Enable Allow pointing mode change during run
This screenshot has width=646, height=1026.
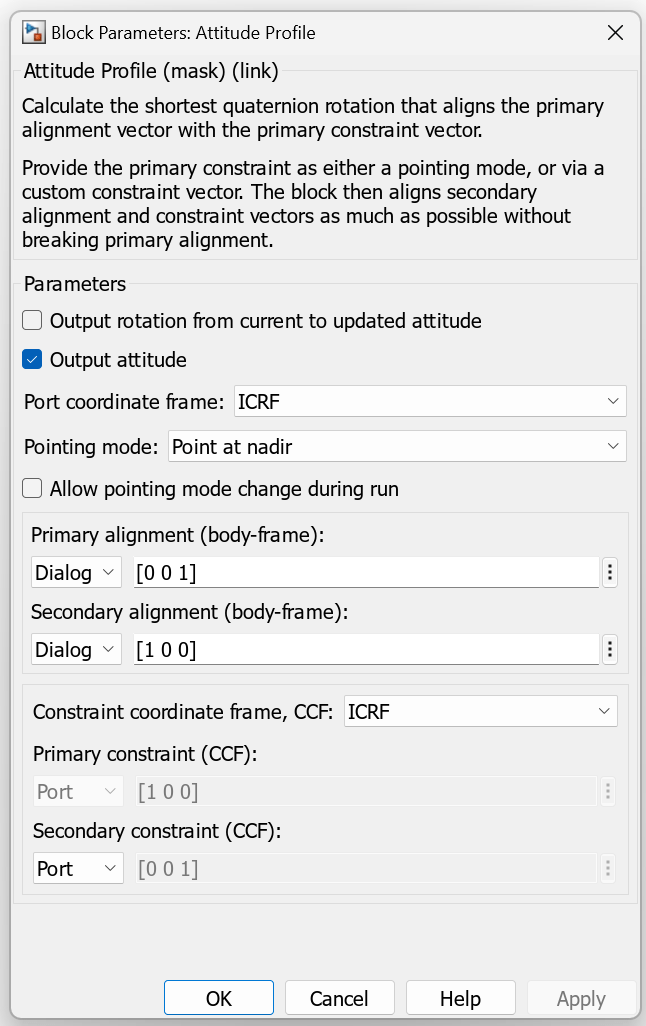pyautogui.click(x=33, y=489)
